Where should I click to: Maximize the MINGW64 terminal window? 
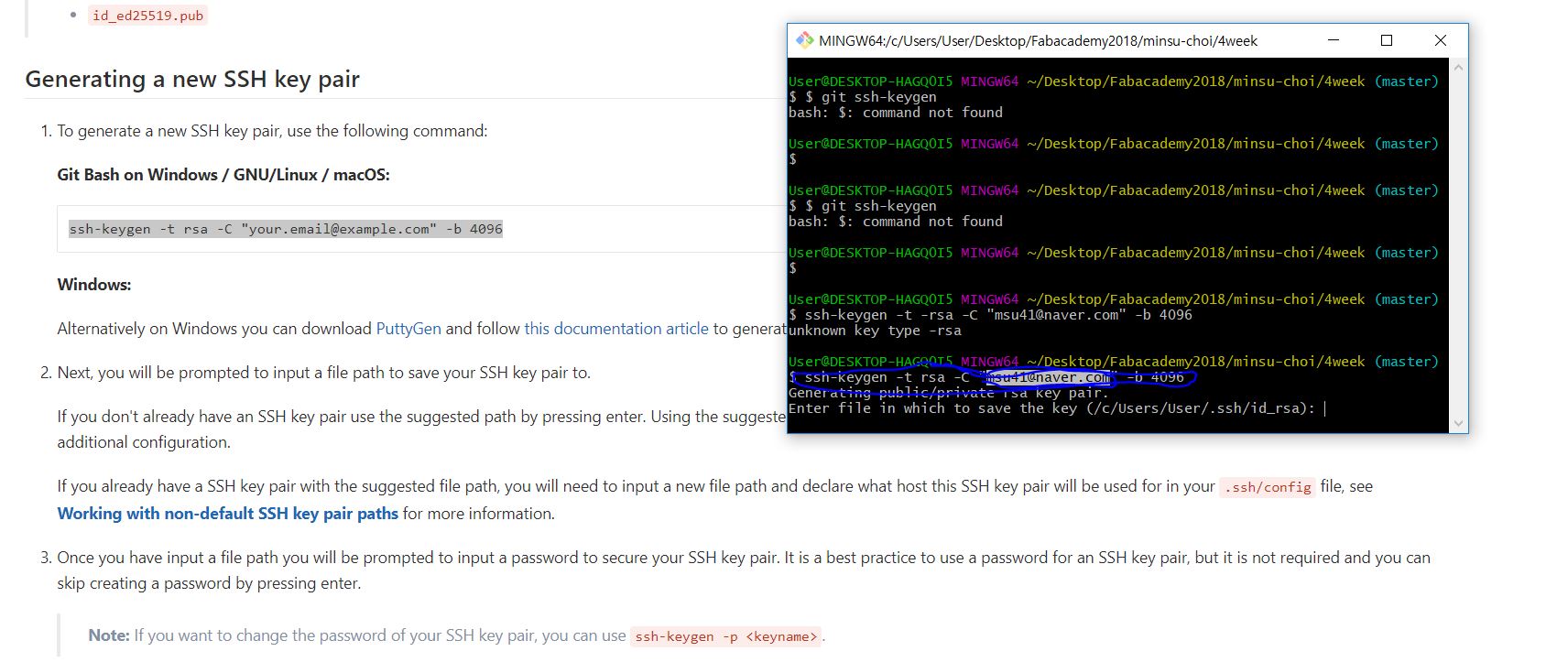[1387, 40]
